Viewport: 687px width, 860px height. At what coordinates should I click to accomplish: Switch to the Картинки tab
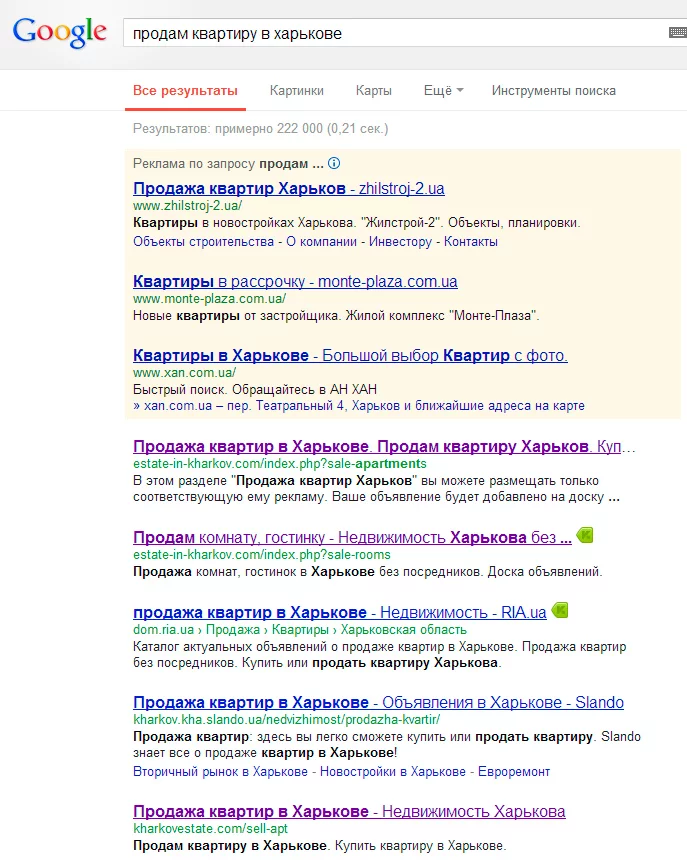pyautogui.click(x=297, y=90)
